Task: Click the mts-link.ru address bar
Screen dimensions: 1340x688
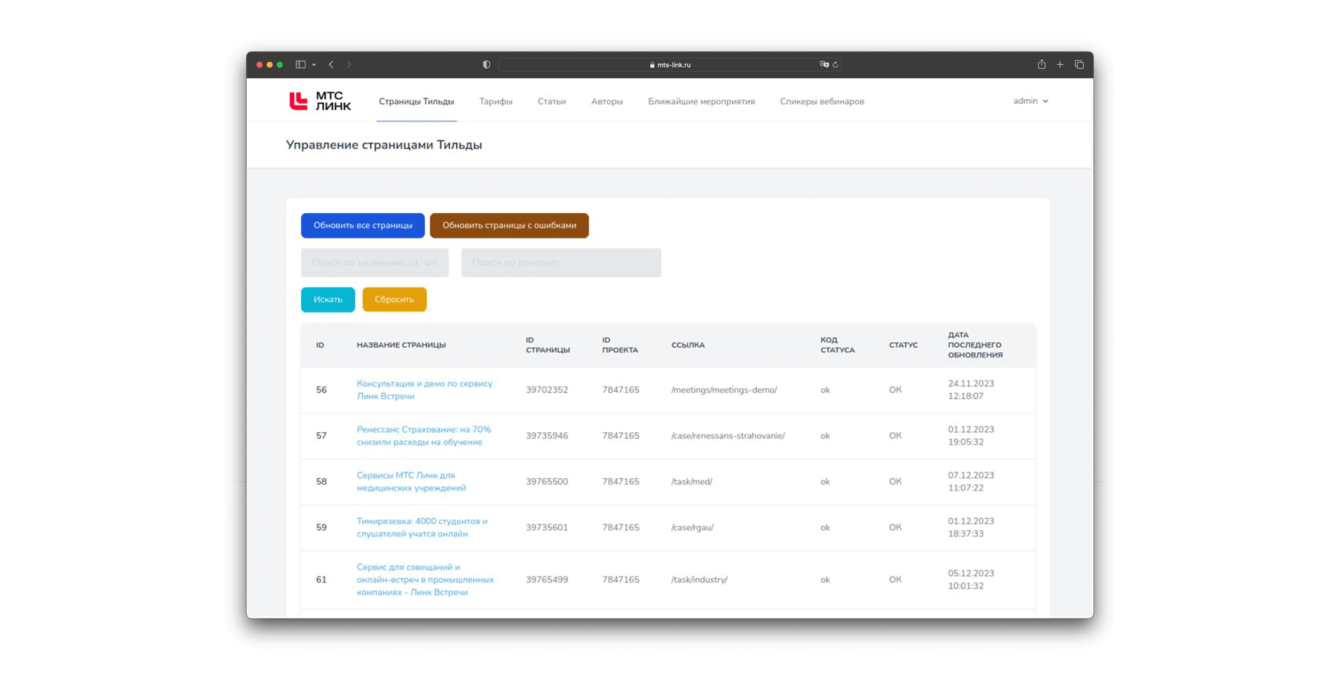Action: tap(670, 65)
